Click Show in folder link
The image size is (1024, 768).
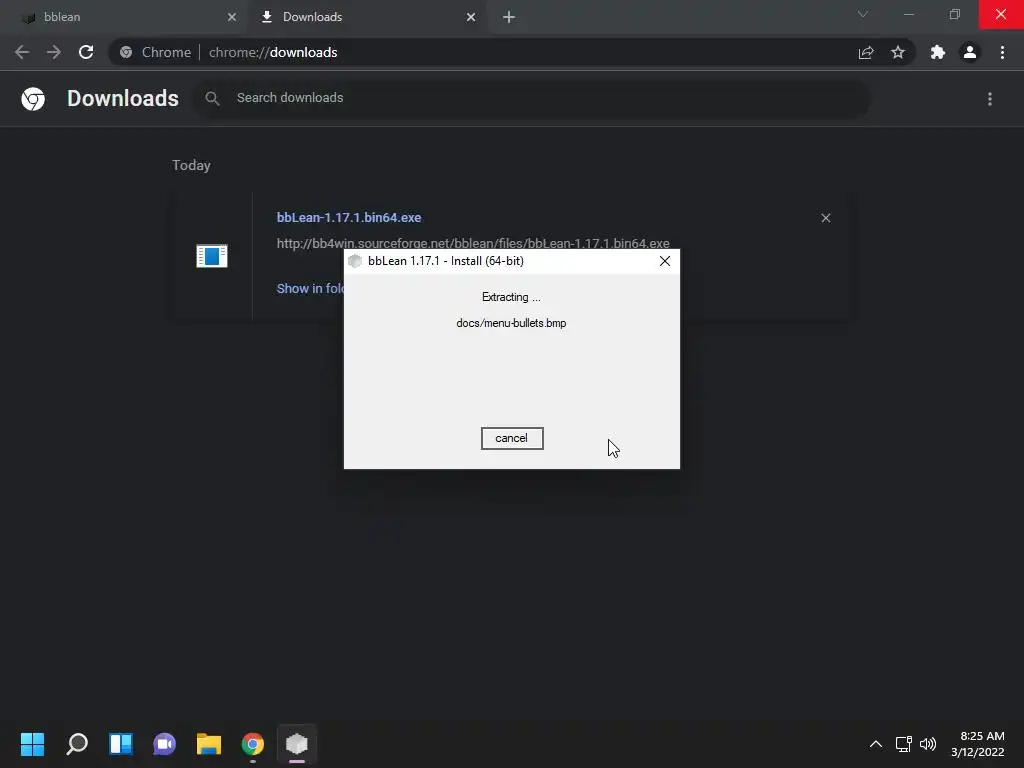311,289
